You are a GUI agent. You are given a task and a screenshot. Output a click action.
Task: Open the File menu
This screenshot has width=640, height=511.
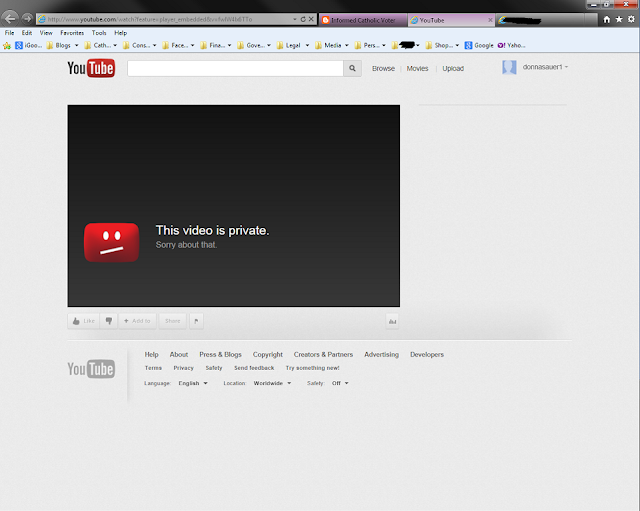click(9, 33)
